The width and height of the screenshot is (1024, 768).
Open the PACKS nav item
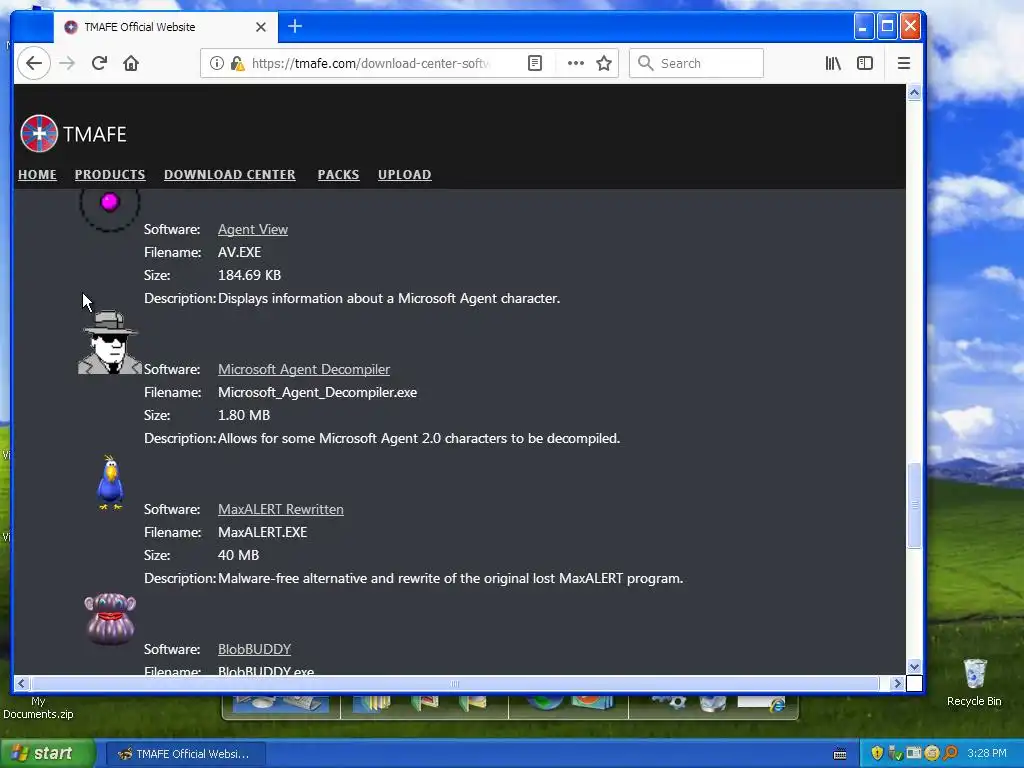point(338,174)
